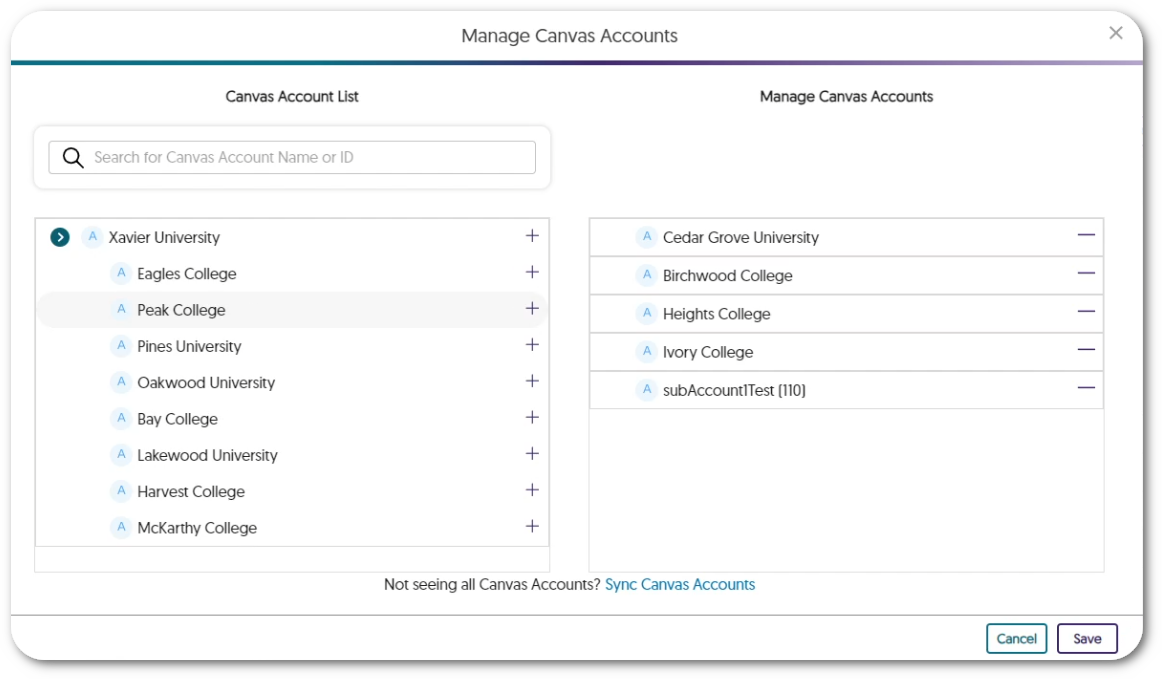
Task: Select Oakwood University from the Canvas Account List
Action: tap(206, 382)
